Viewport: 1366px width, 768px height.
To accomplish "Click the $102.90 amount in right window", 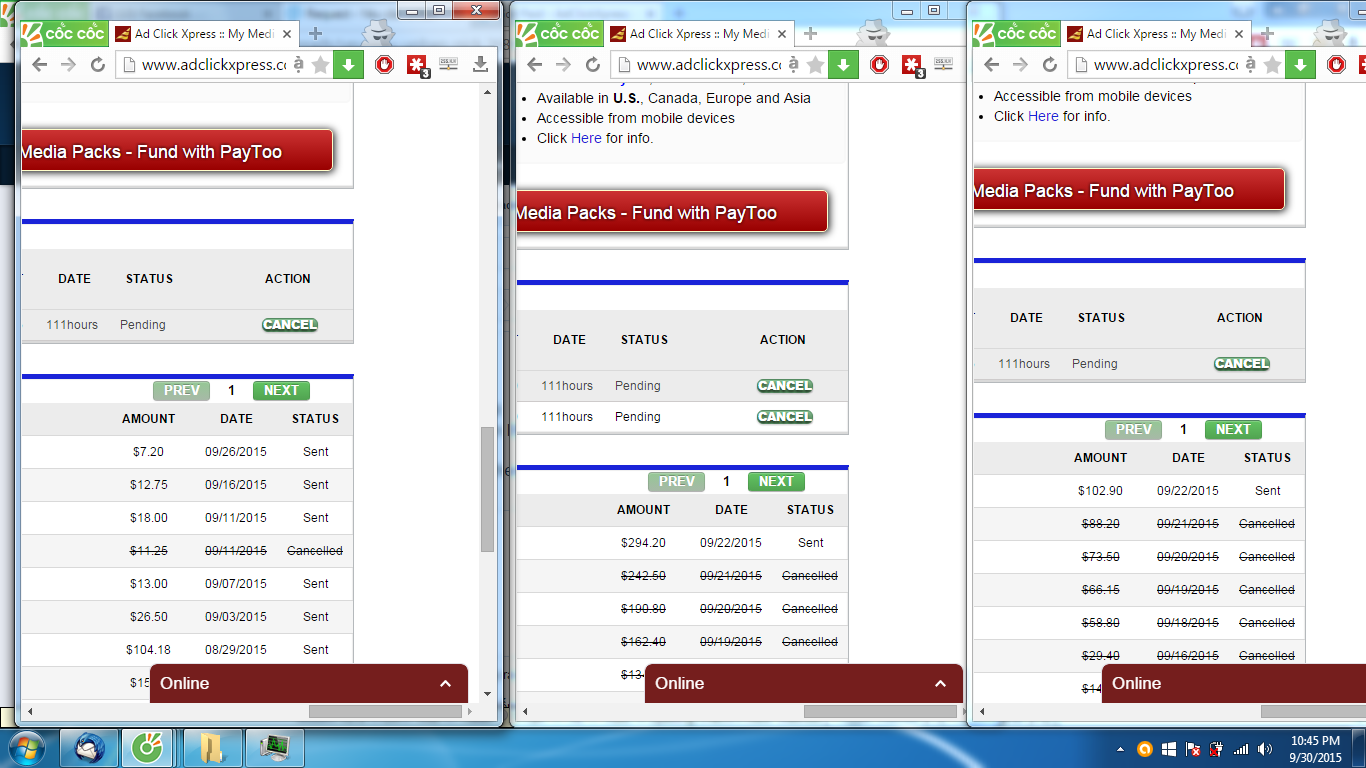I will pos(1100,491).
